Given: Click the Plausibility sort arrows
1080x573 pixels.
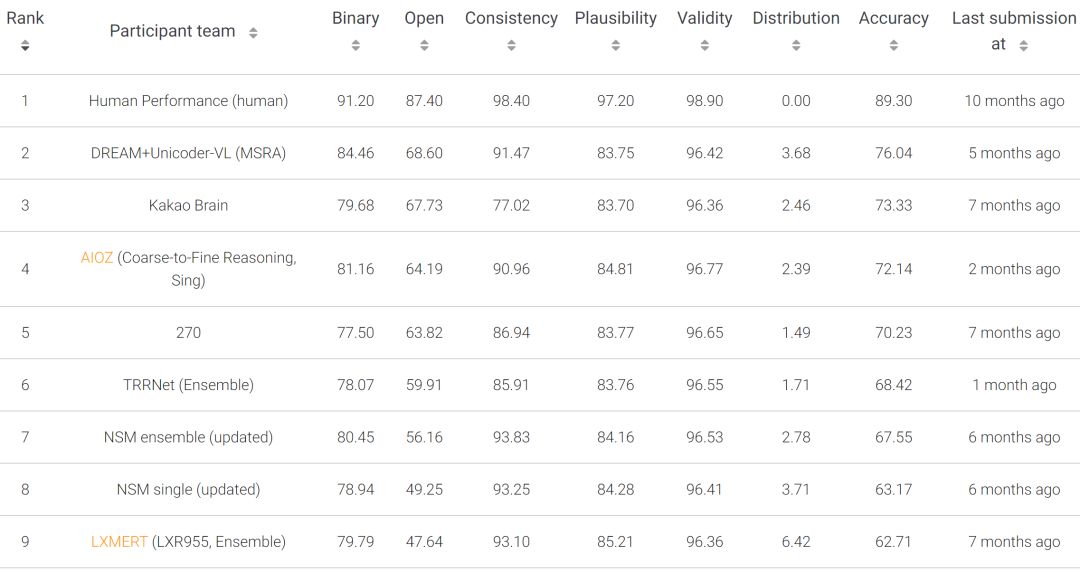Looking at the screenshot, I should [615, 45].
